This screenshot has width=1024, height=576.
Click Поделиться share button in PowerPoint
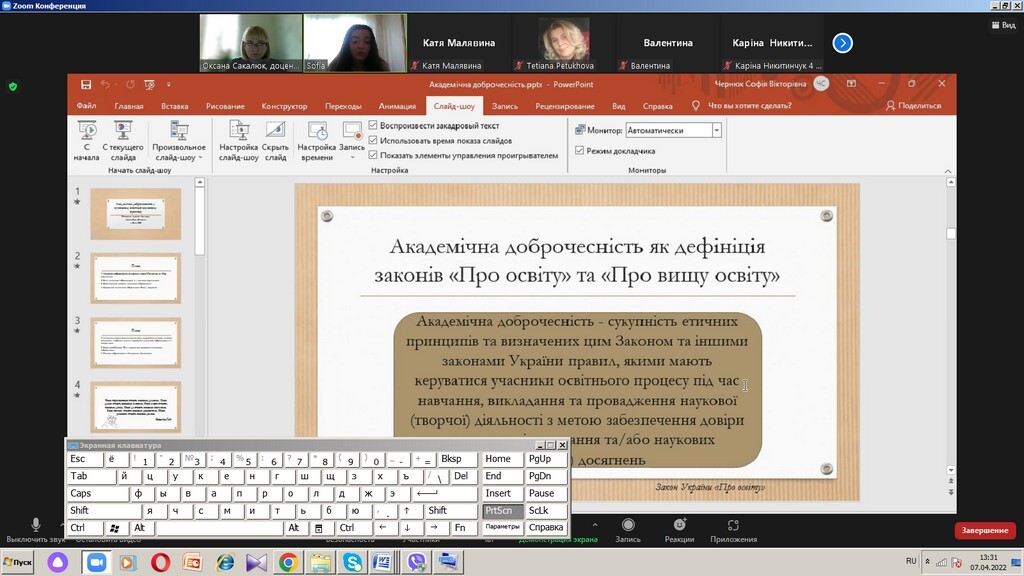click(913, 106)
